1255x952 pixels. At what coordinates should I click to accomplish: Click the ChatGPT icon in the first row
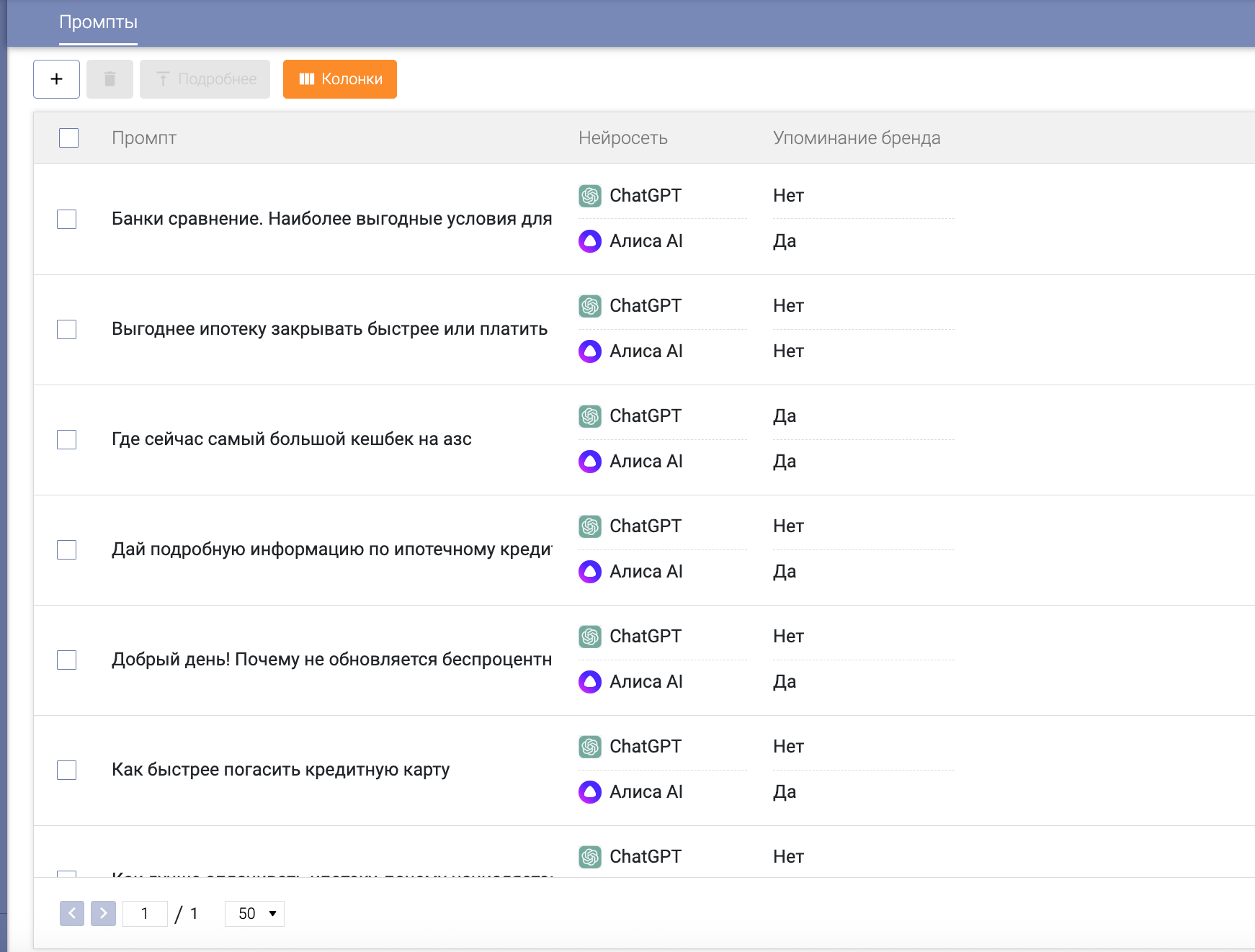click(590, 196)
